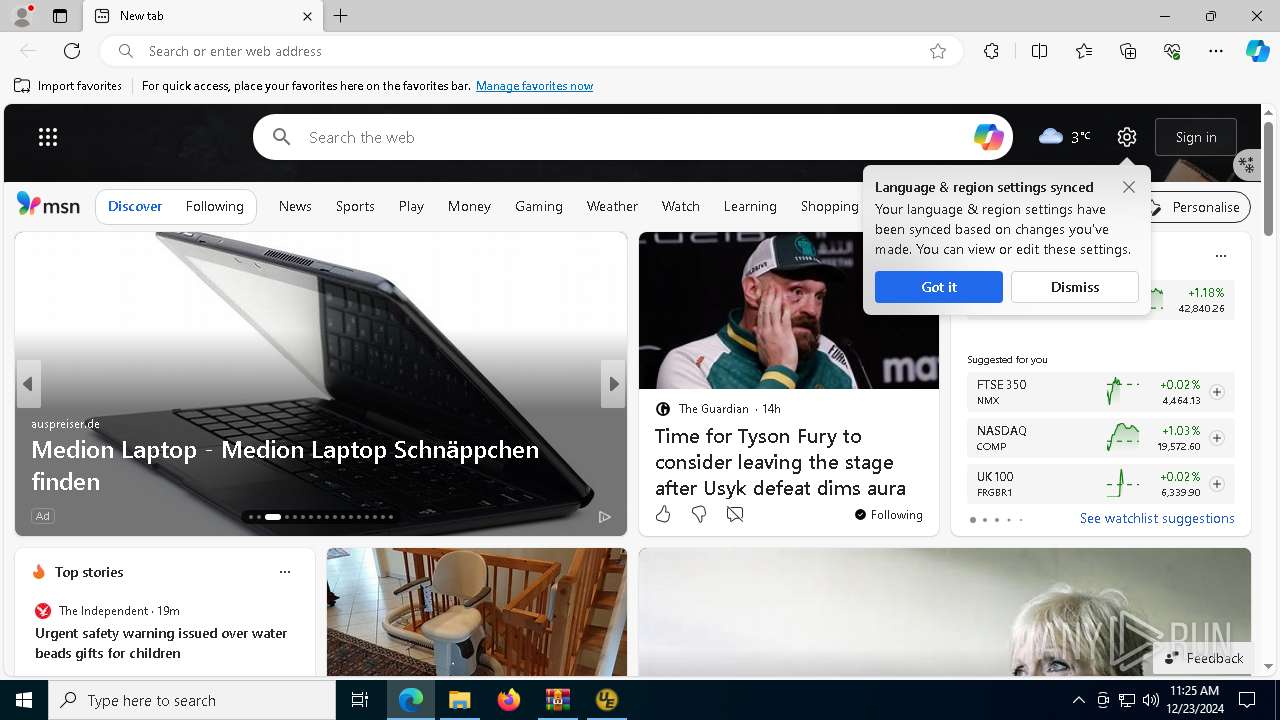Open weather 3°C widget

[1065, 137]
